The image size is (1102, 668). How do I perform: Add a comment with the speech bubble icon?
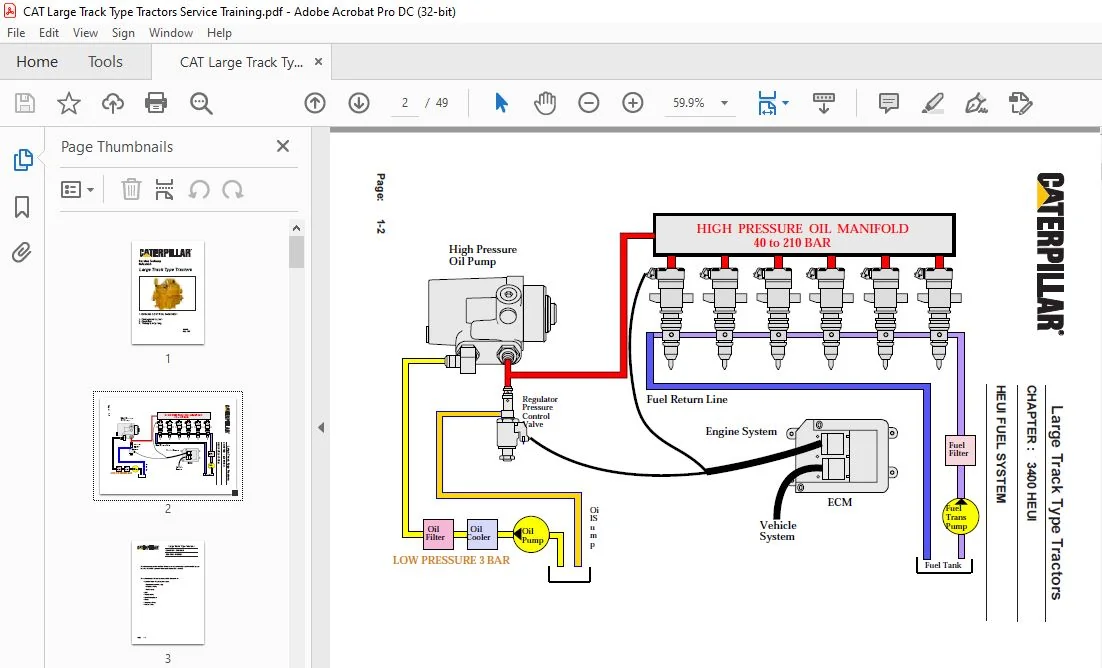coord(888,103)
